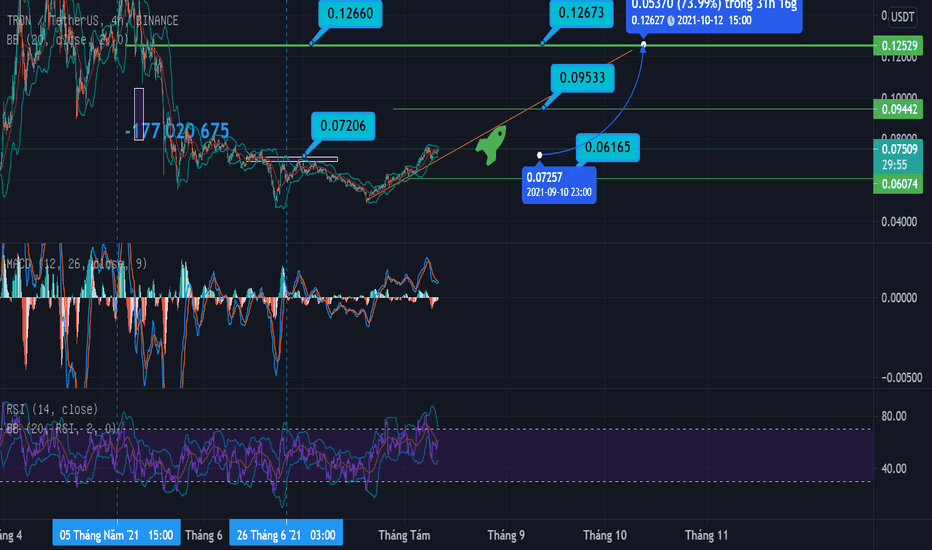Click the 0.12529 green price axis tag
Image resolution: width=932 pixels, height=550 pixels.
click(x=898, y=46)
